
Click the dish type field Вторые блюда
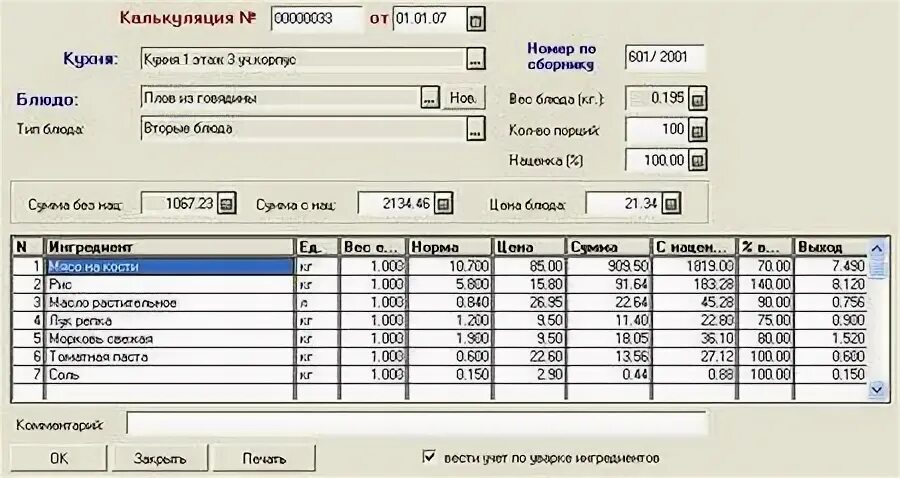tap(302, 130)
